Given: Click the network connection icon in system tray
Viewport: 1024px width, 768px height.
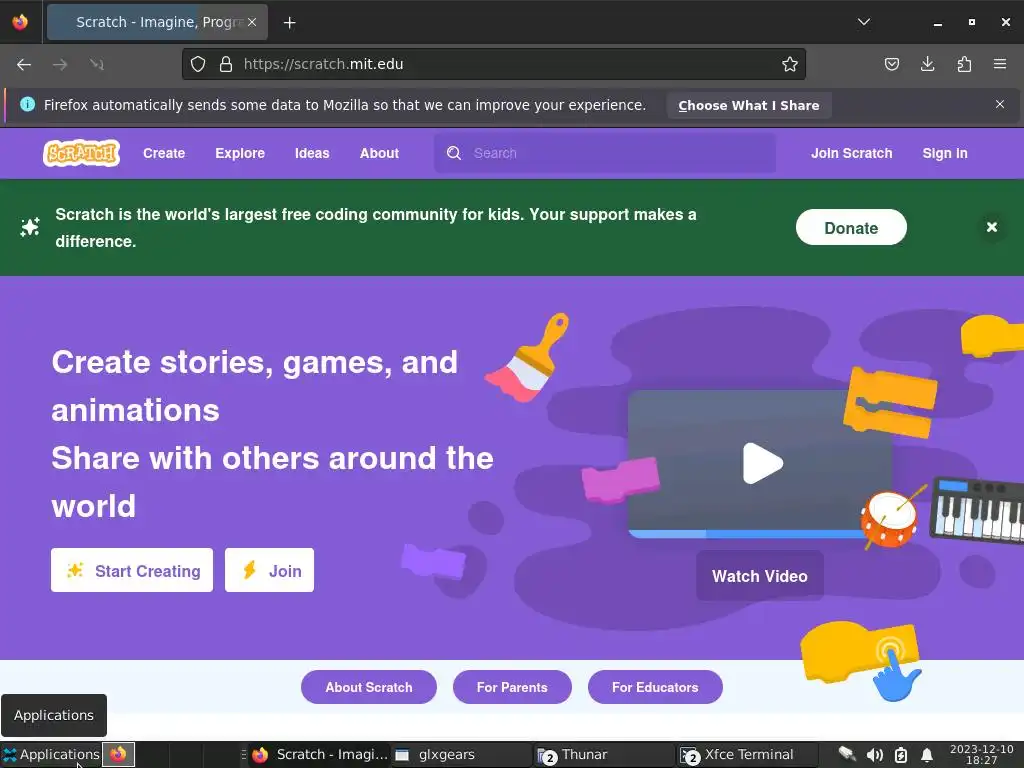Looking at the screenshot, I should (847, 754).
